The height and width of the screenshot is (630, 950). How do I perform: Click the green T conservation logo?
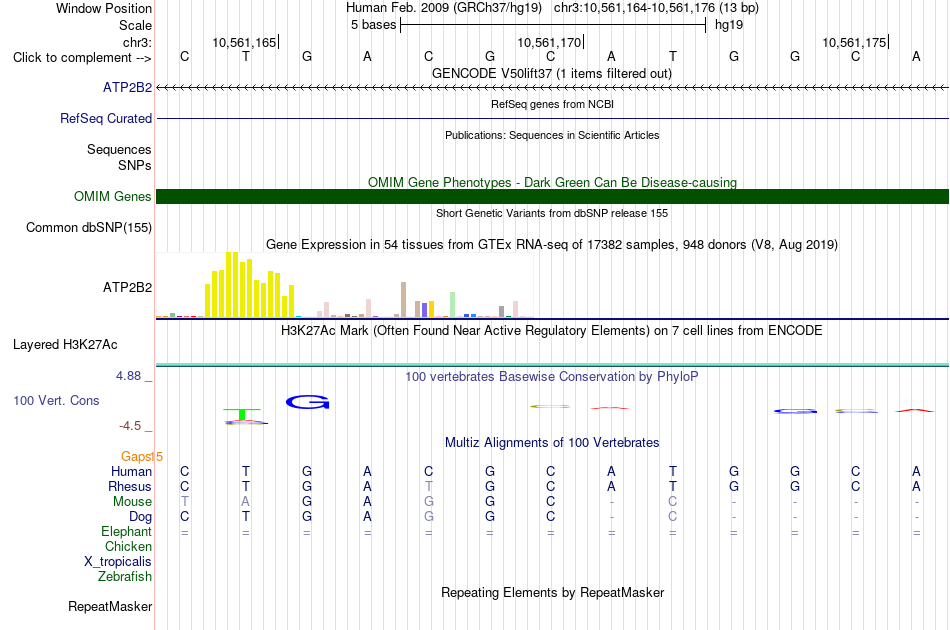point(242,414)
